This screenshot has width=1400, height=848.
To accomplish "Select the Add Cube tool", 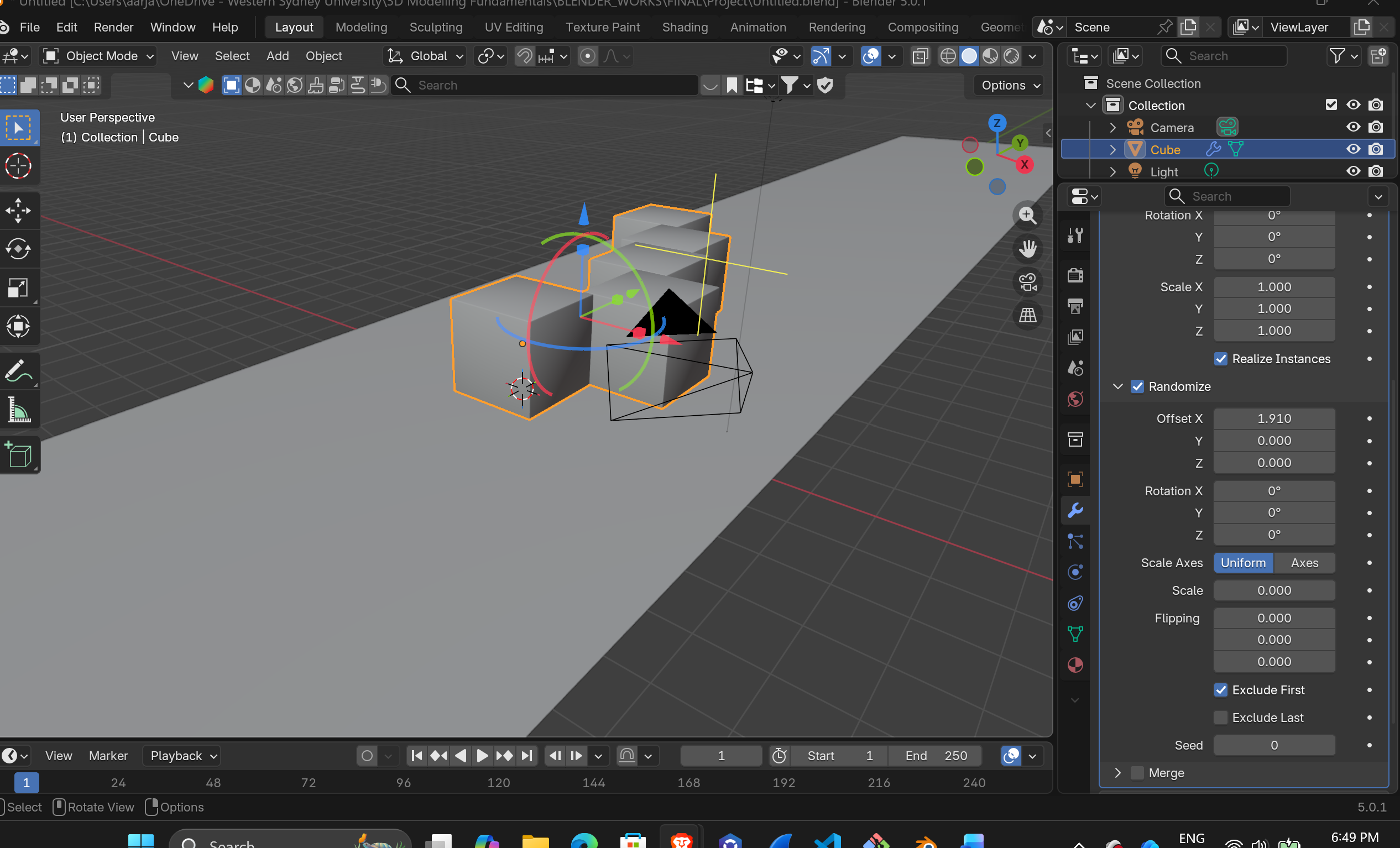I will pyautogui.click(x=19, y=454).
